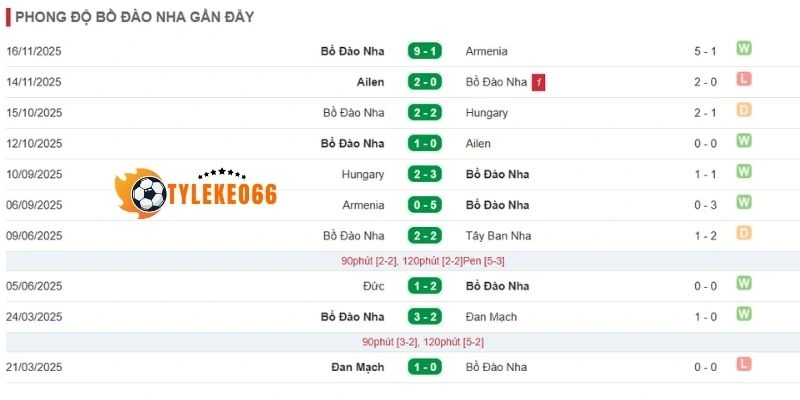800x400 pixels.
Task: Click the Phong Độ Bồ Đào Nha Gần Đây heading
Action: pyautogui.click(x=134, y=17)
